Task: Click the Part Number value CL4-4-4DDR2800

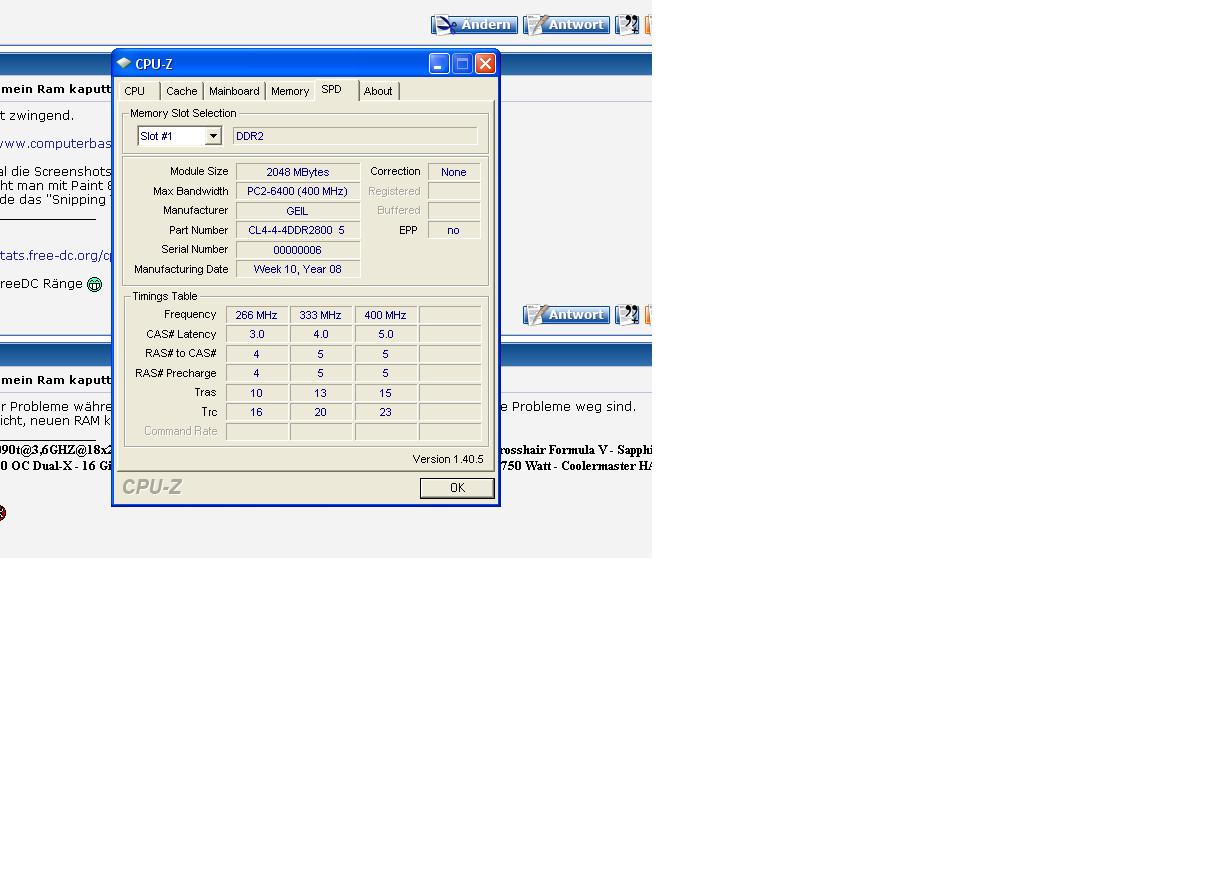Action: coord(298,230)
